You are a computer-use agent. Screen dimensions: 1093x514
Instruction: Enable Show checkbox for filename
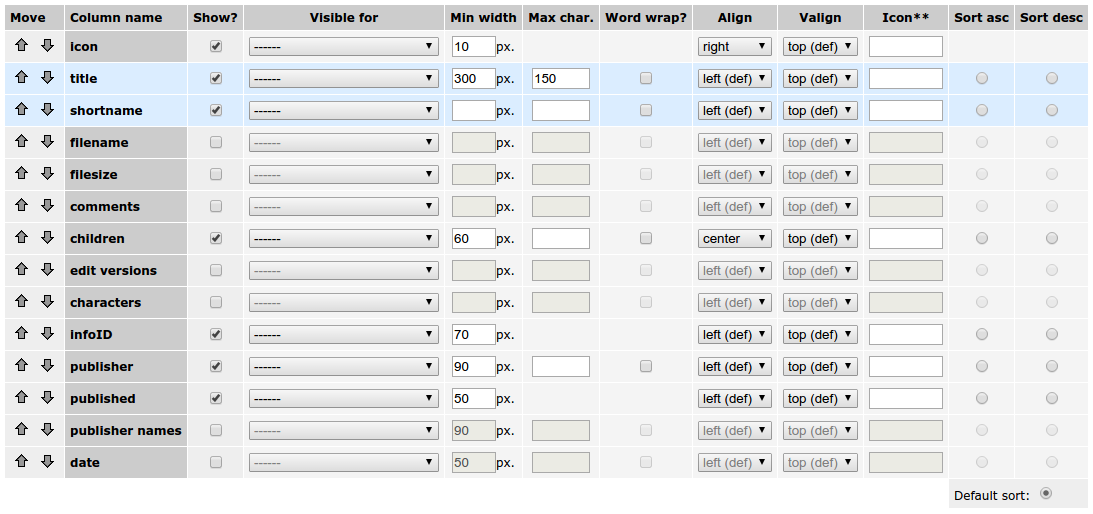pyautogui.click(x=216, y=143)
